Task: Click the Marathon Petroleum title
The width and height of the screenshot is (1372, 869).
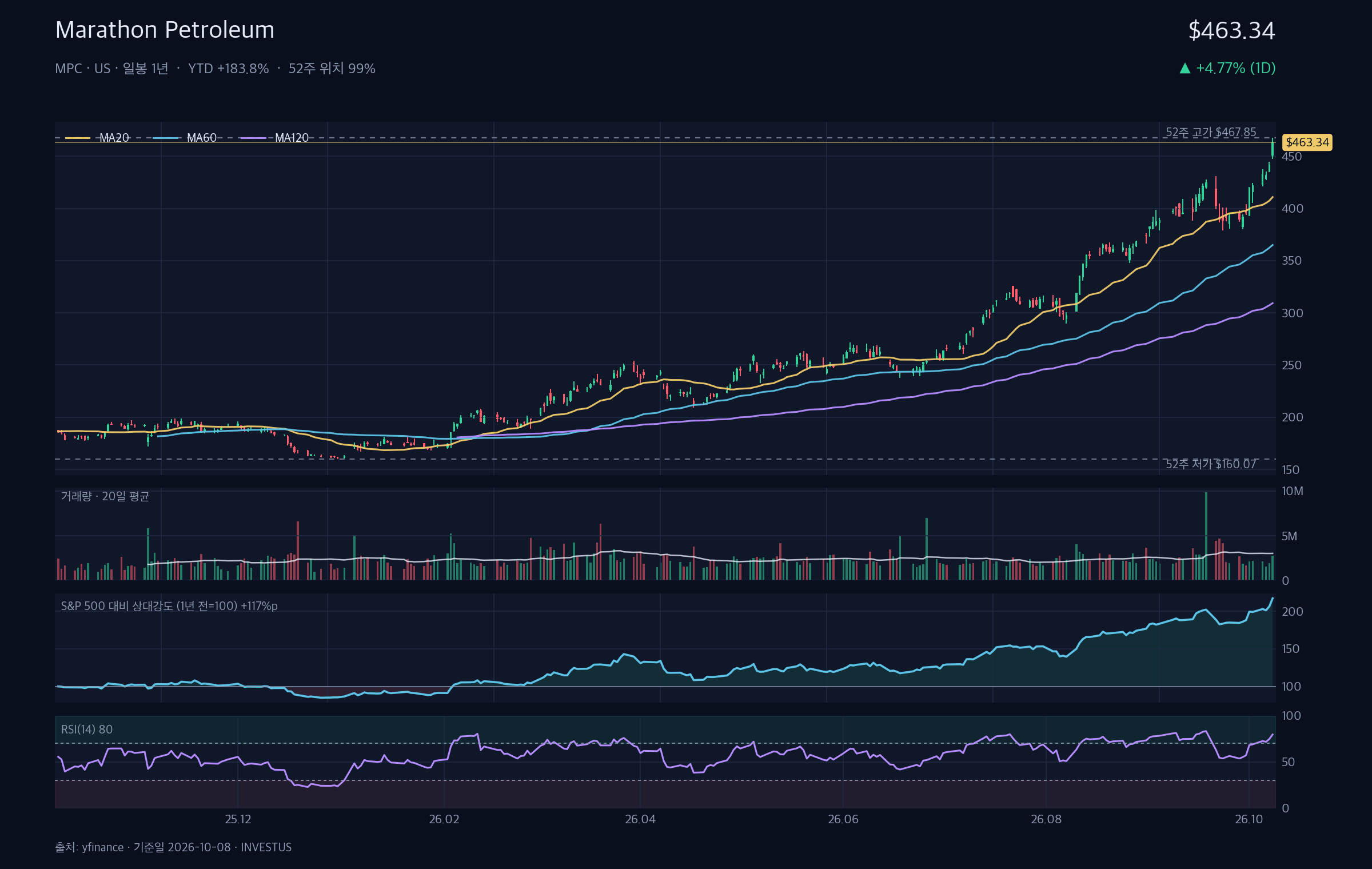Action: tap(165, 30)
